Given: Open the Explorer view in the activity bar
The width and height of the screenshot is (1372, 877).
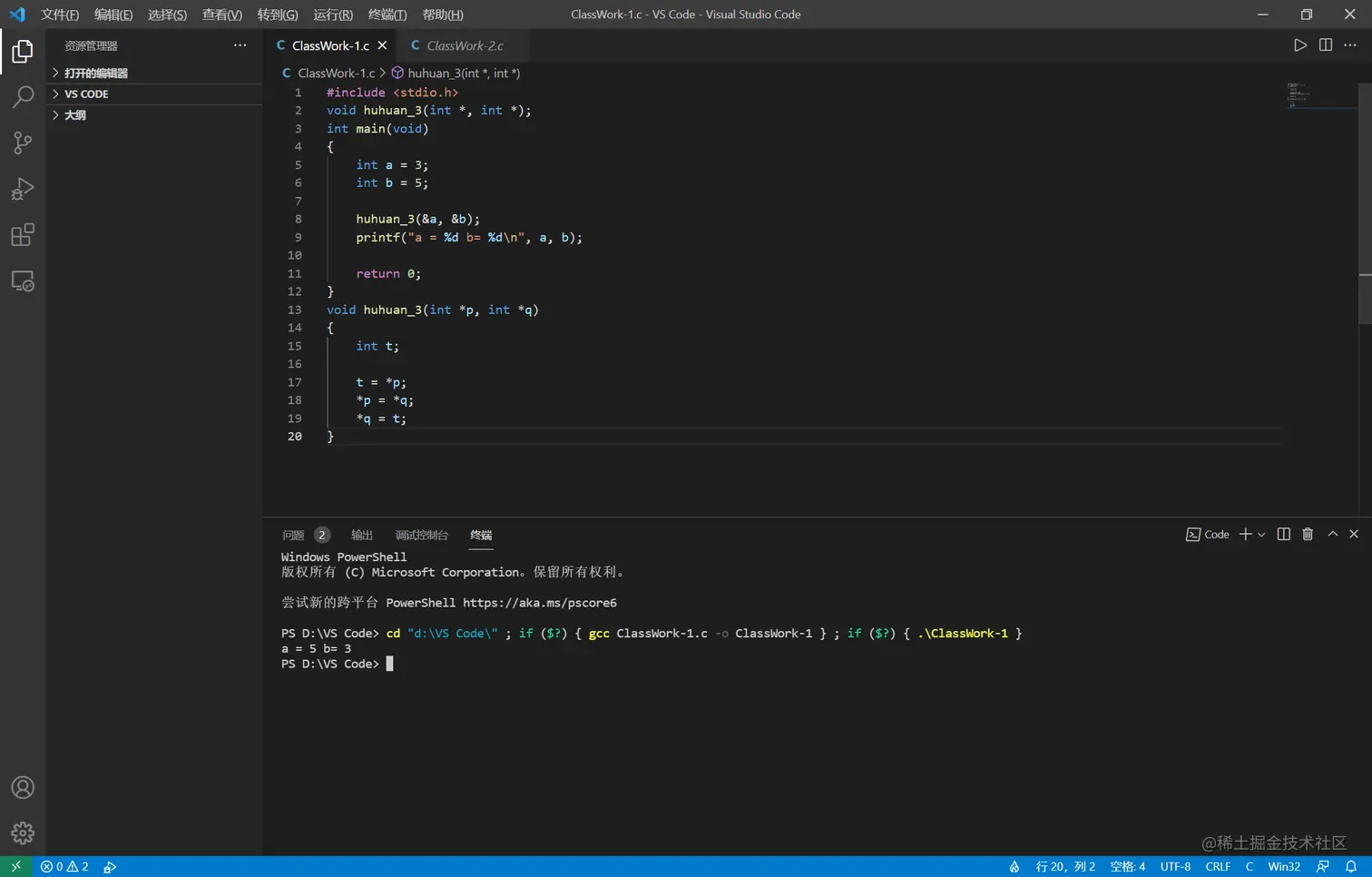Looking at the screenshot, I should pyautogui.click(x=23, y=52).
